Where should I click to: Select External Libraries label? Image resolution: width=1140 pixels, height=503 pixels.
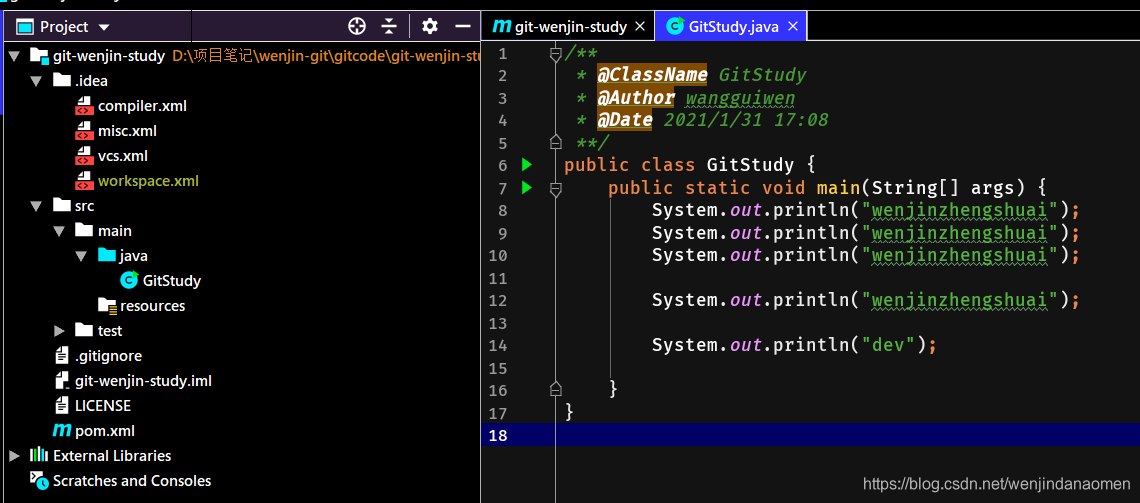pos(112,456)
